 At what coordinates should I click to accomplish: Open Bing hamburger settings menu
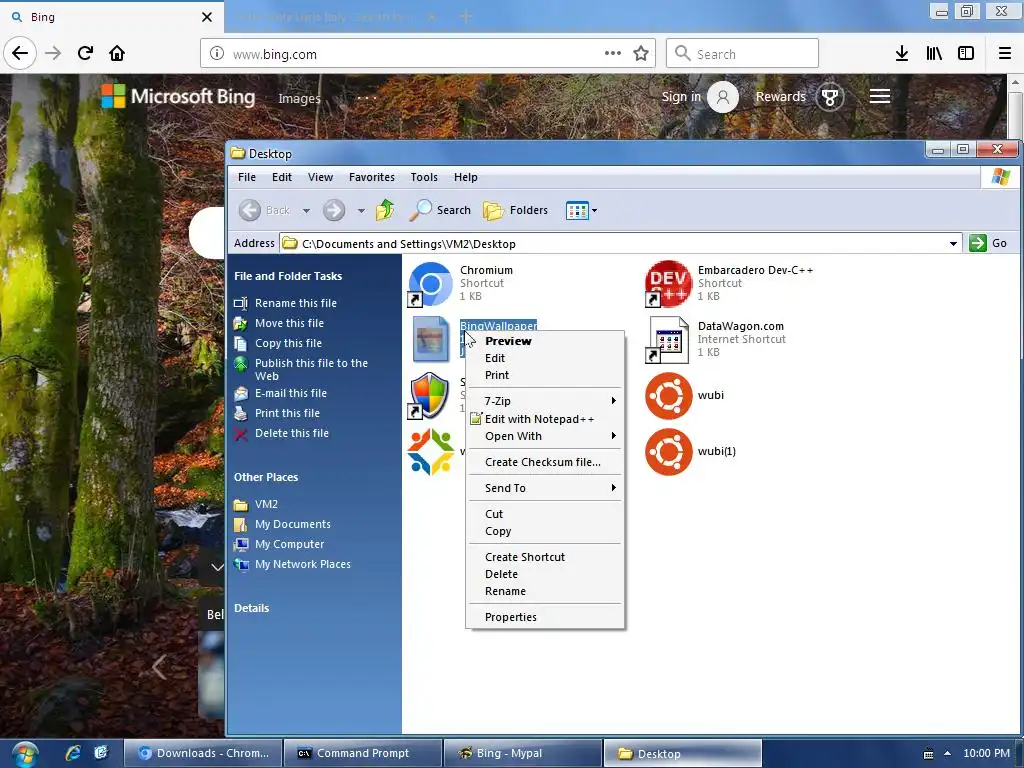[x=880, y=97]
